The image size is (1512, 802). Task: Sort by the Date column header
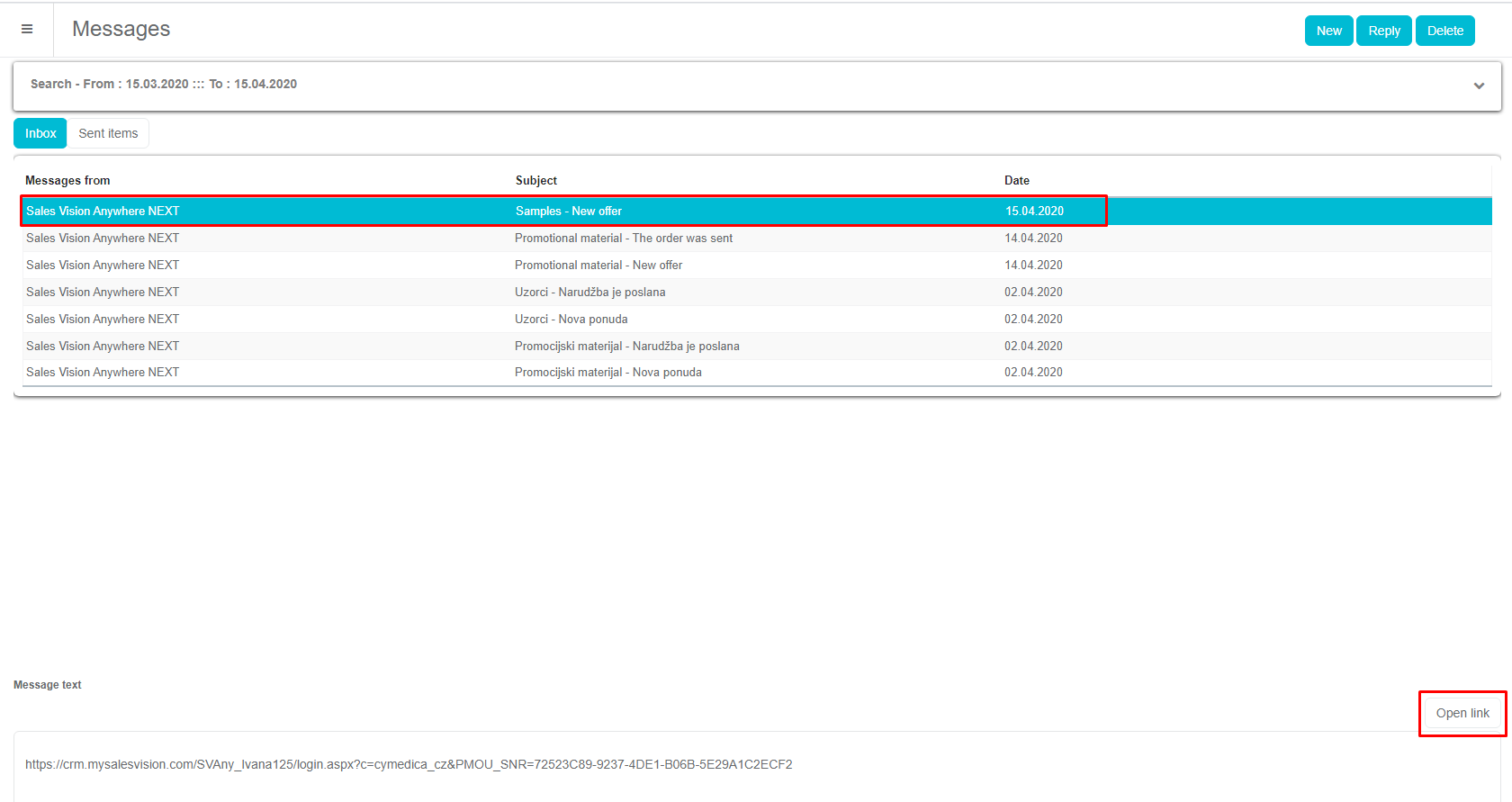[1016, 181]
